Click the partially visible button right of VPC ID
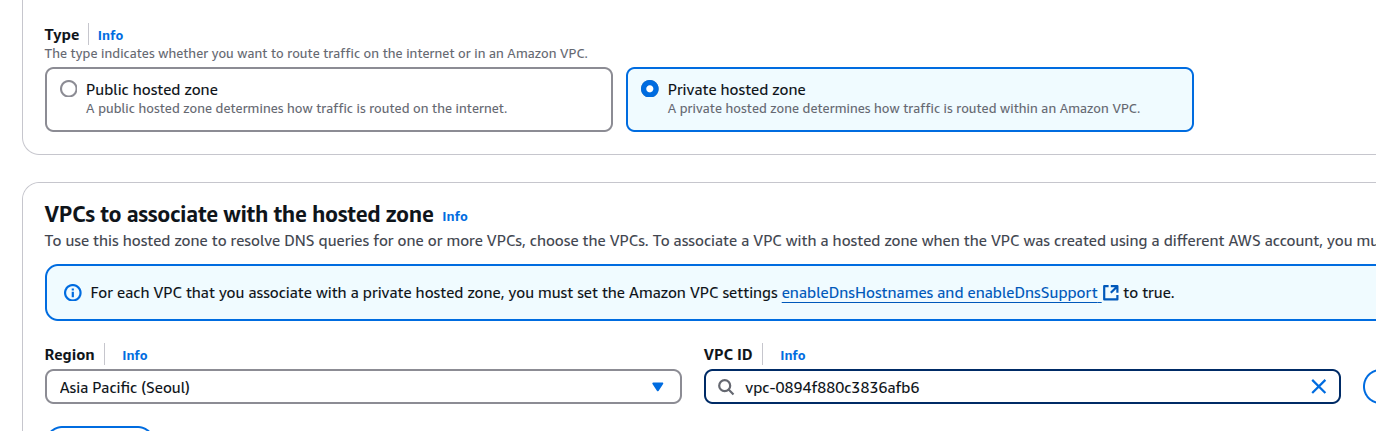1376x431 pixels. [1370, 387]
